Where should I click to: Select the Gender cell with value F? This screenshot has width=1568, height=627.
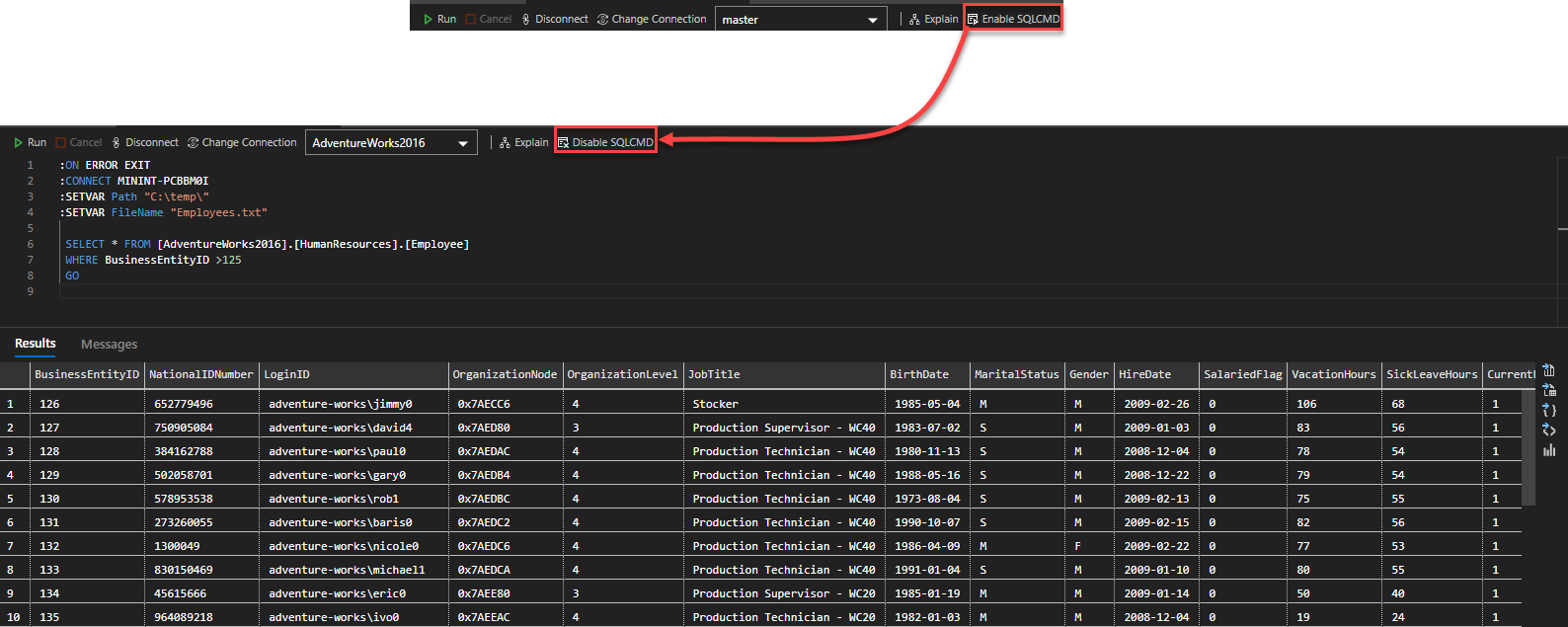pos(1089,546)
